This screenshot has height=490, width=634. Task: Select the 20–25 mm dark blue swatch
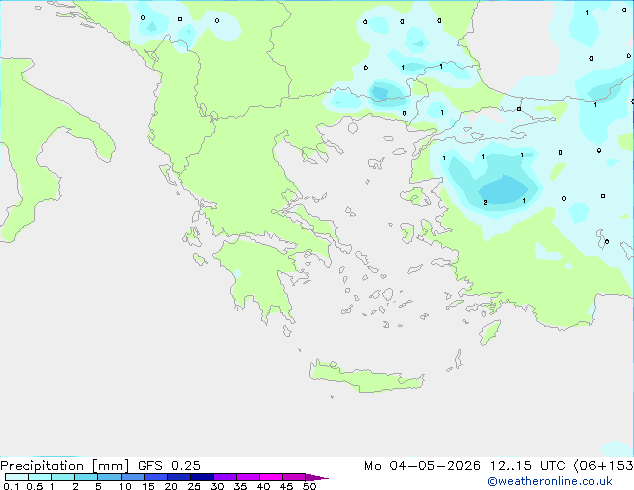[179, 477]
